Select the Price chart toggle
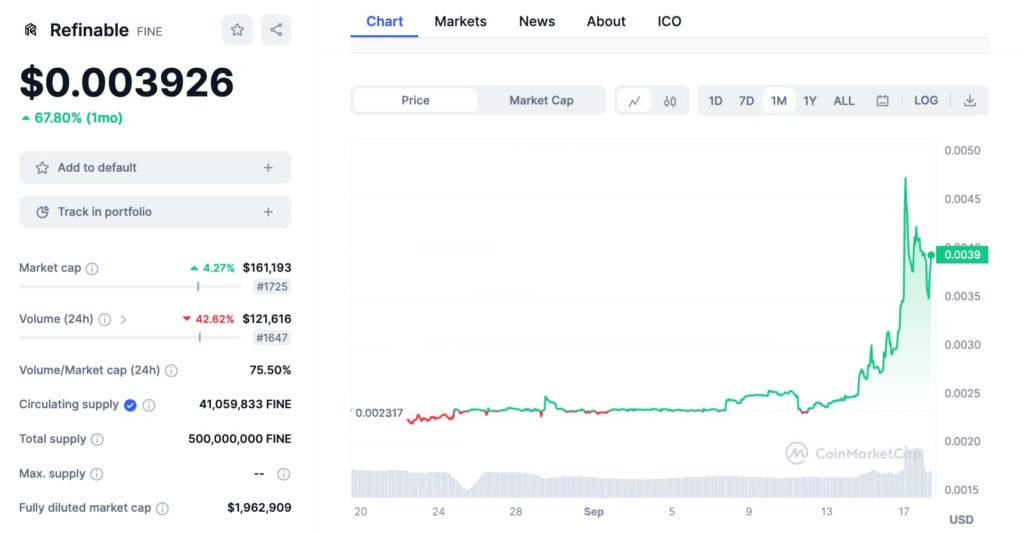This screenshot has width=1024, height=533. (415, 101)
